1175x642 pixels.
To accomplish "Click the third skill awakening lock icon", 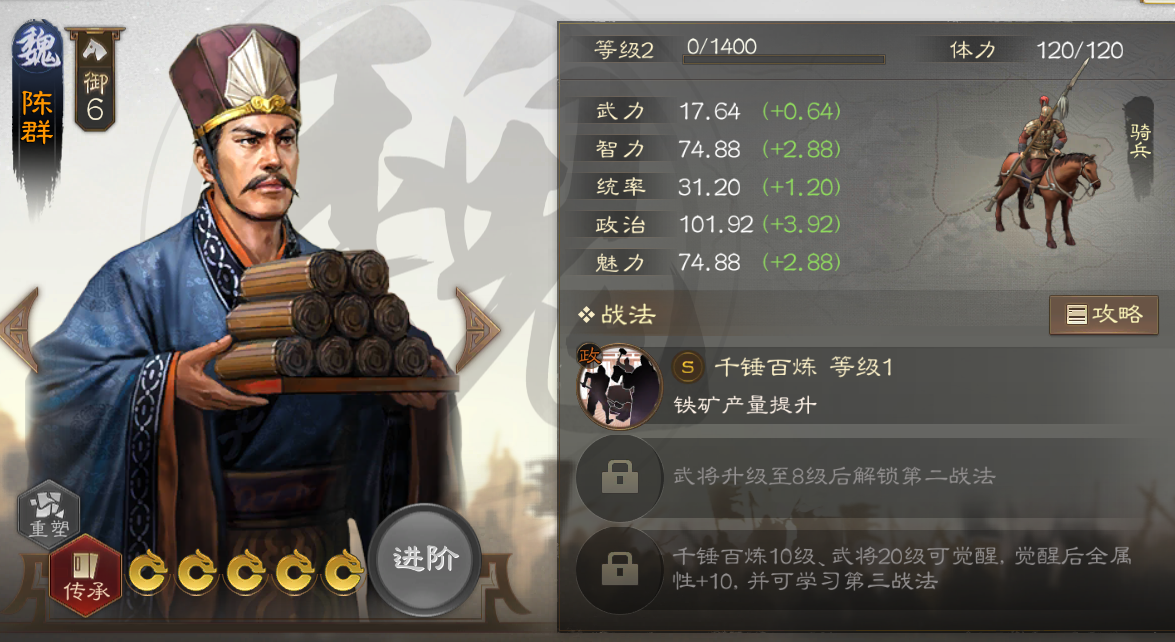I will [619, 569].
